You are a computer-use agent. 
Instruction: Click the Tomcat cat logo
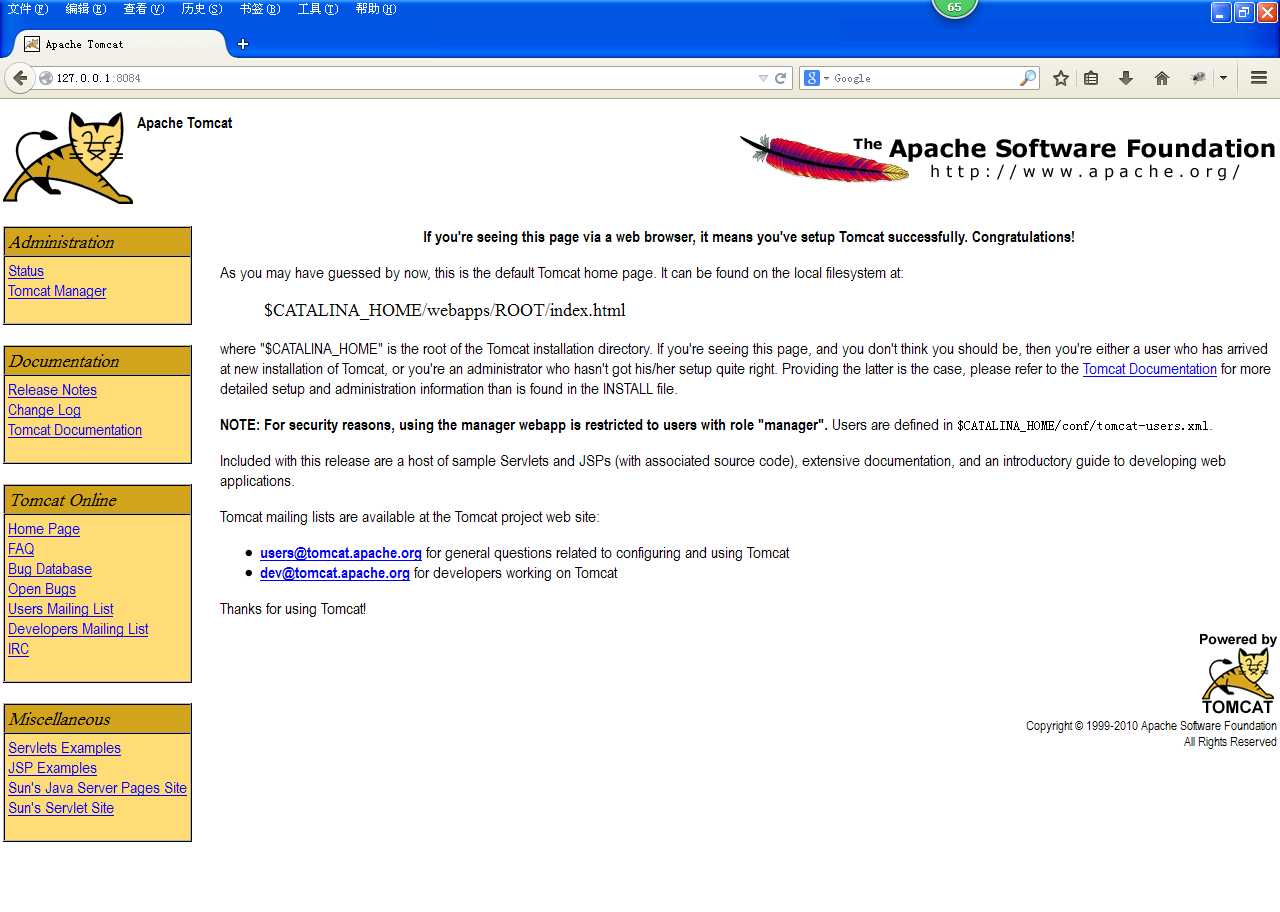(x=66, y=157)
